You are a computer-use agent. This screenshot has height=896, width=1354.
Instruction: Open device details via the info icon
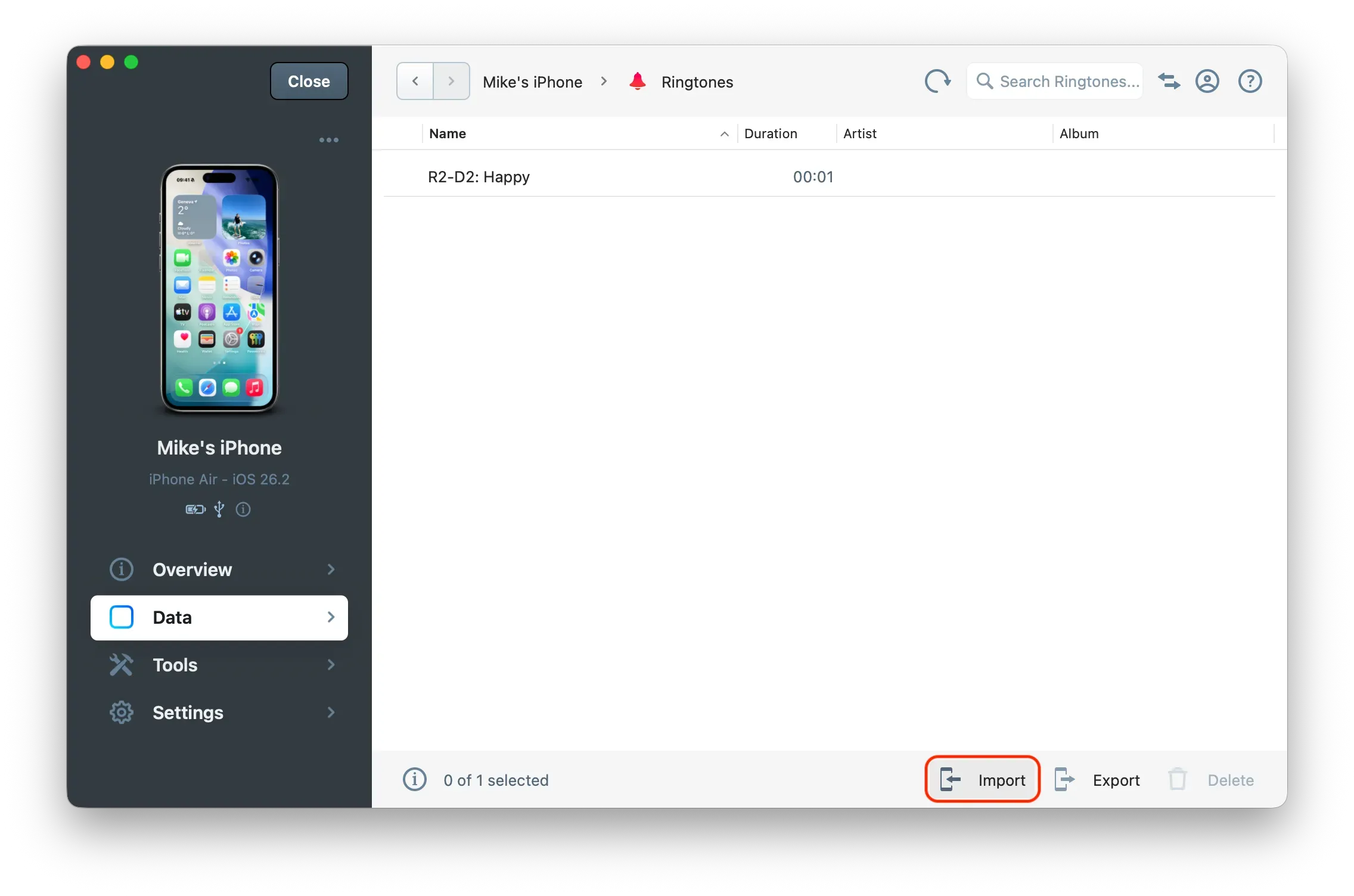click(243, 510)
